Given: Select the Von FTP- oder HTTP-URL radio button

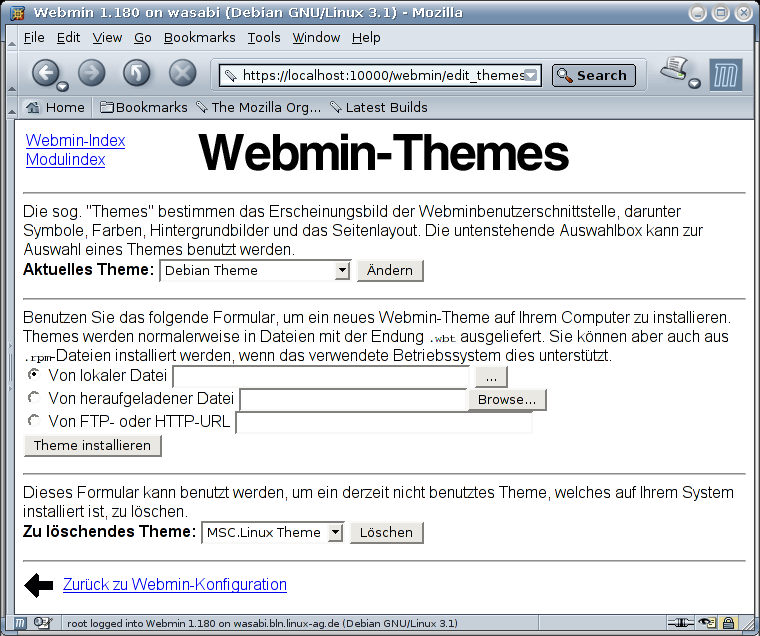Looking at the screenshot, I should [x=34, y=420].
